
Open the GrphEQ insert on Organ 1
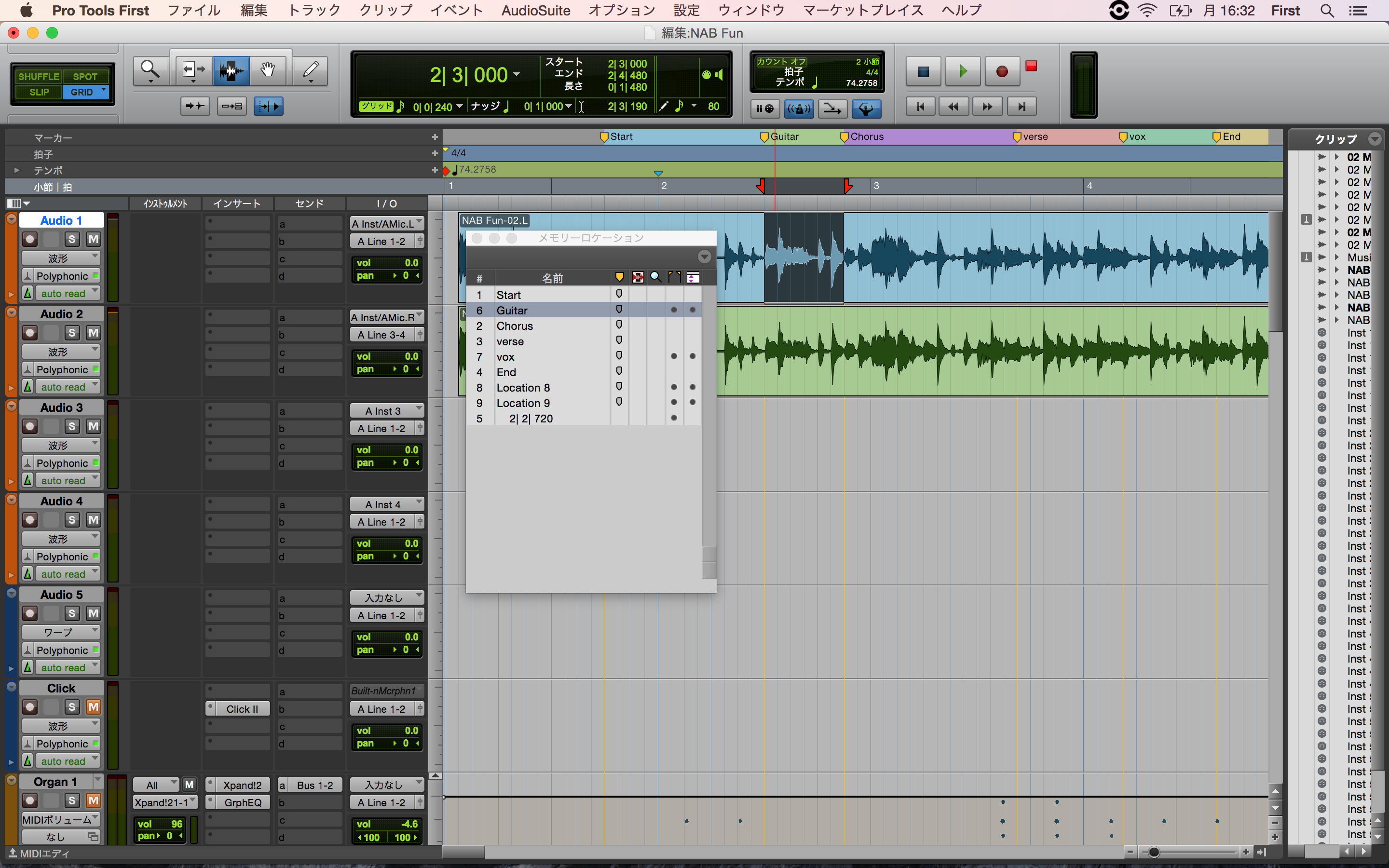coord(242,802)
